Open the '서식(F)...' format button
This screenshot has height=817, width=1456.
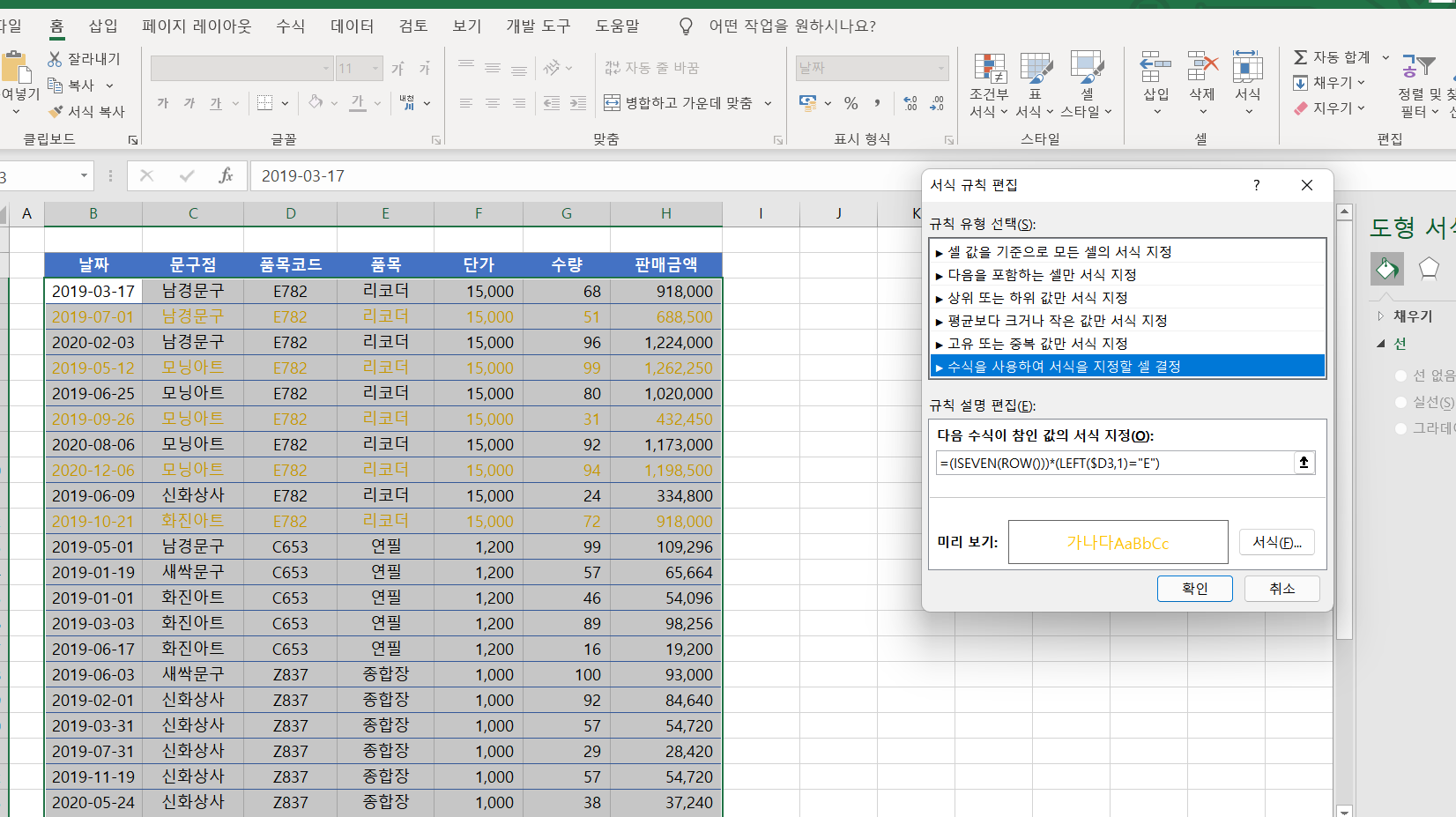1276,542
